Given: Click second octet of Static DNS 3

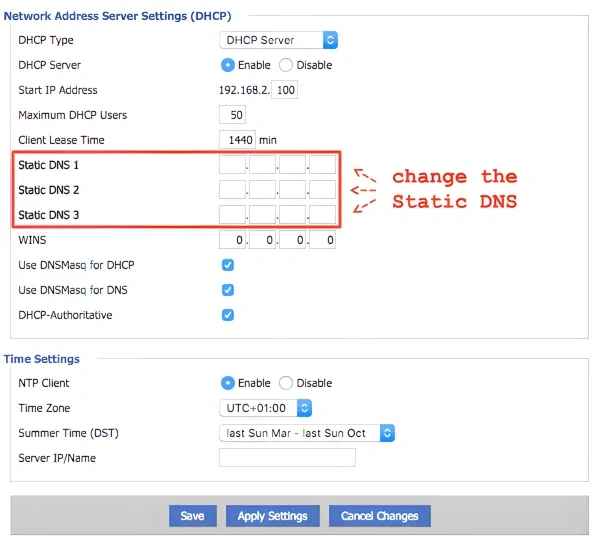Looking at the screenshot, I should pos(262,215).
